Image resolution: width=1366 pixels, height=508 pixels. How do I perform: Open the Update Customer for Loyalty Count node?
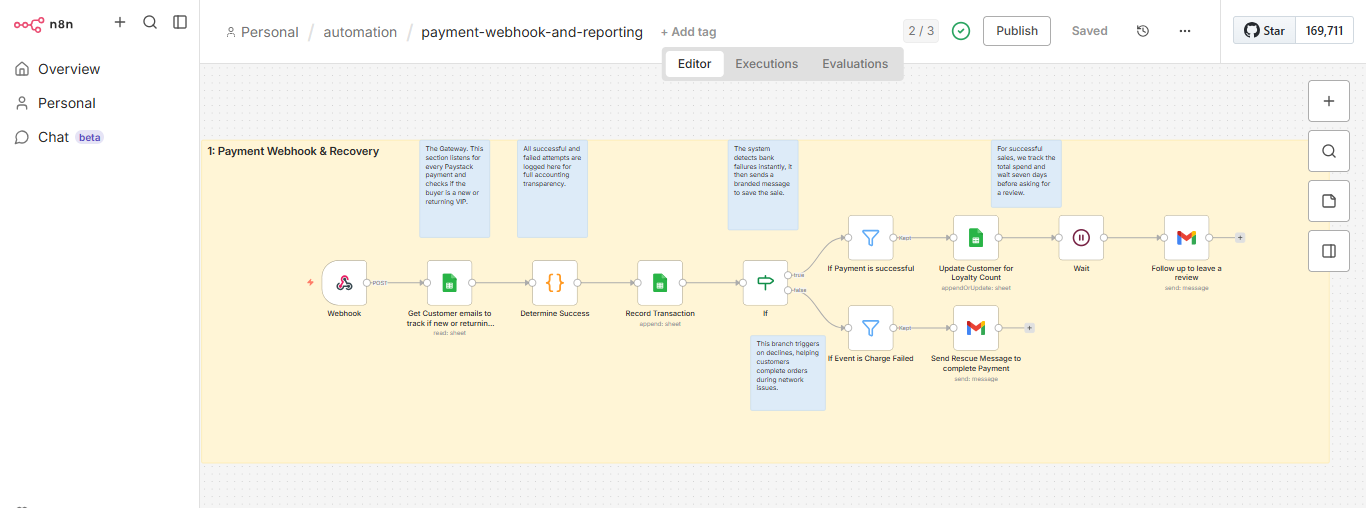coord(975,238)
